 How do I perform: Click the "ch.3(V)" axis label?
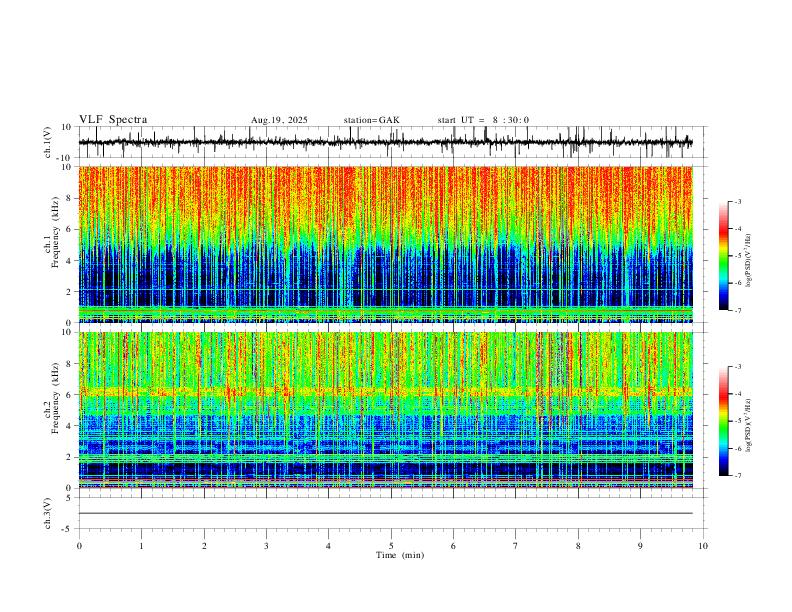coord(48,513)
